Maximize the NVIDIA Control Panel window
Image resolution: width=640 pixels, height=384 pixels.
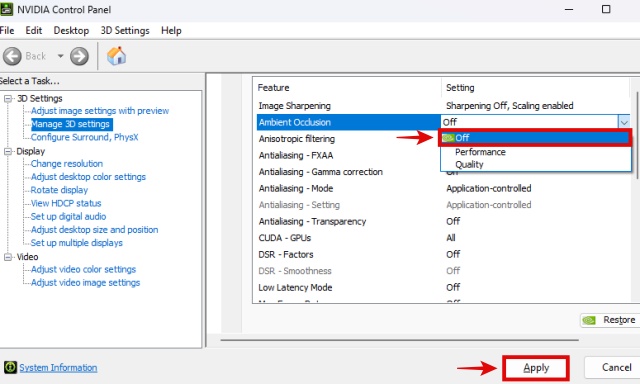pyautogui.click(x=606, y=9)
